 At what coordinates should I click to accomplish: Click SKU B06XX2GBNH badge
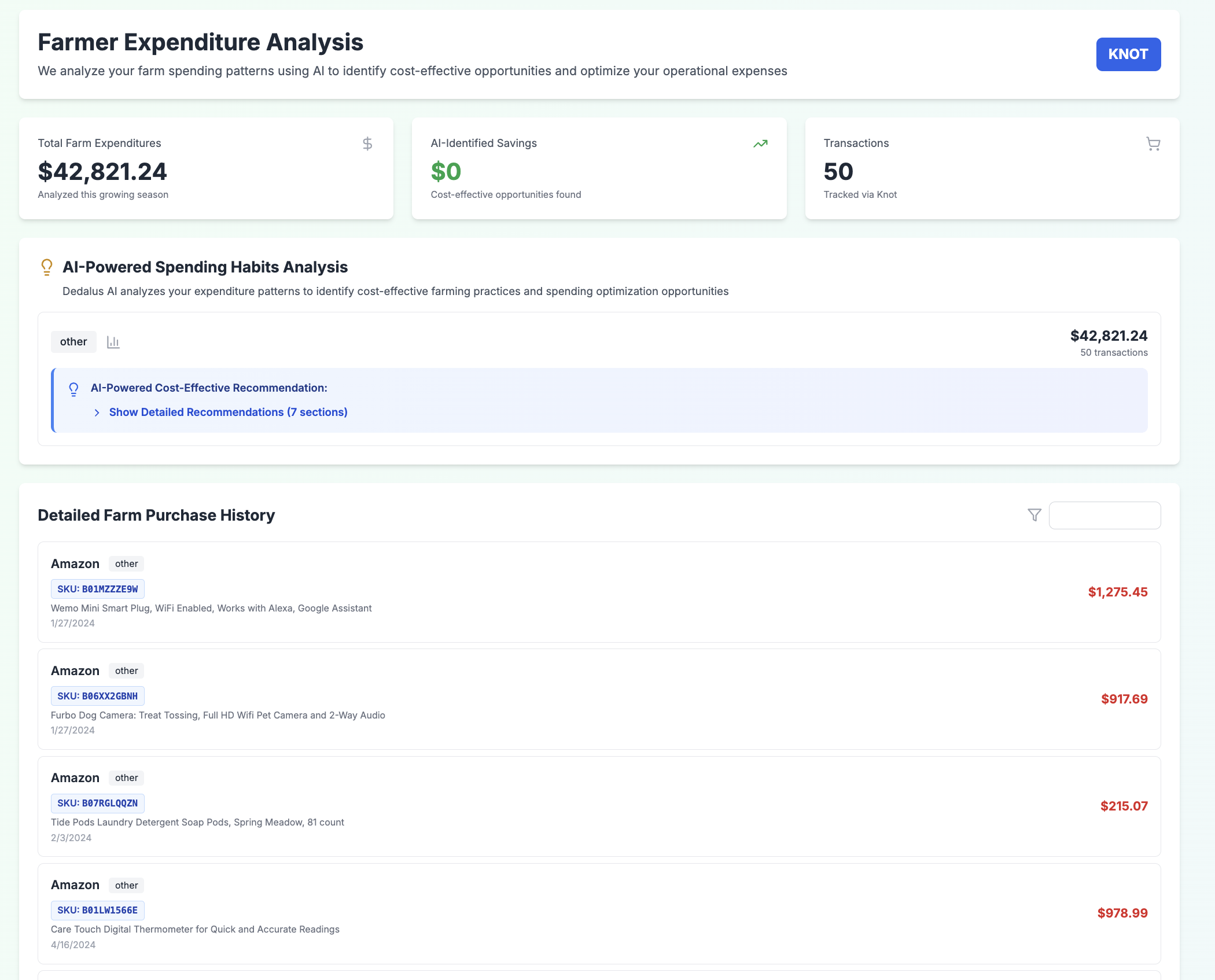coord(97,696)
